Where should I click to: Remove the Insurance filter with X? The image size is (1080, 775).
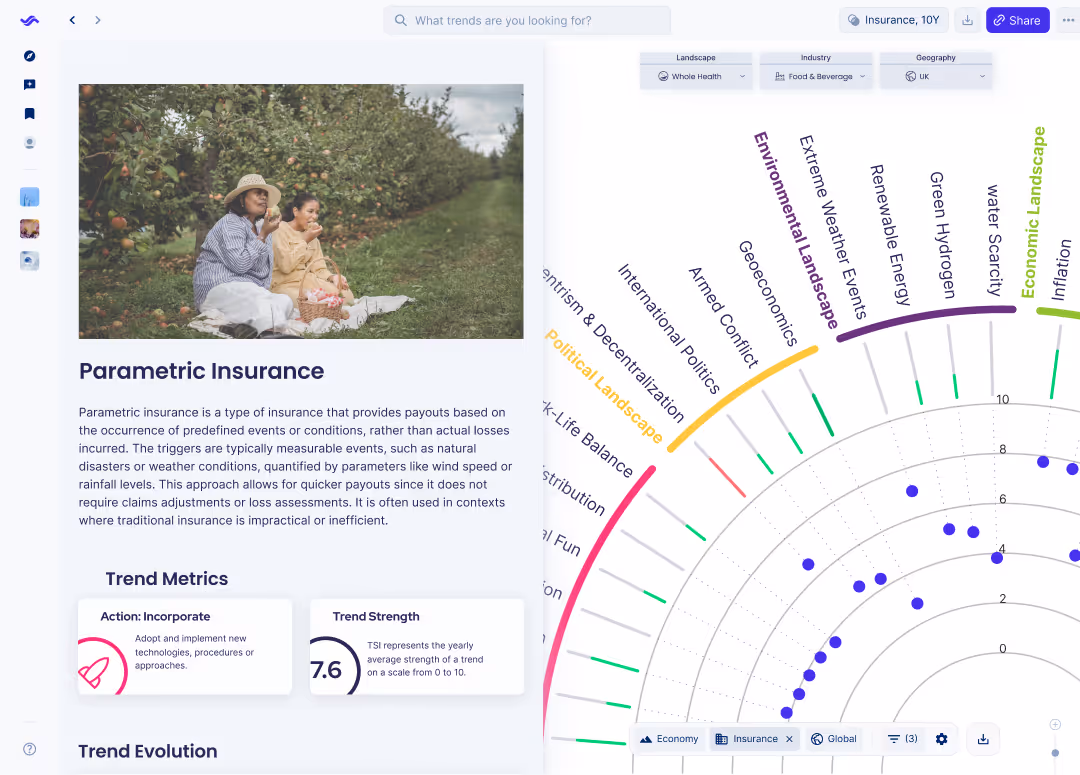[789, 739]
